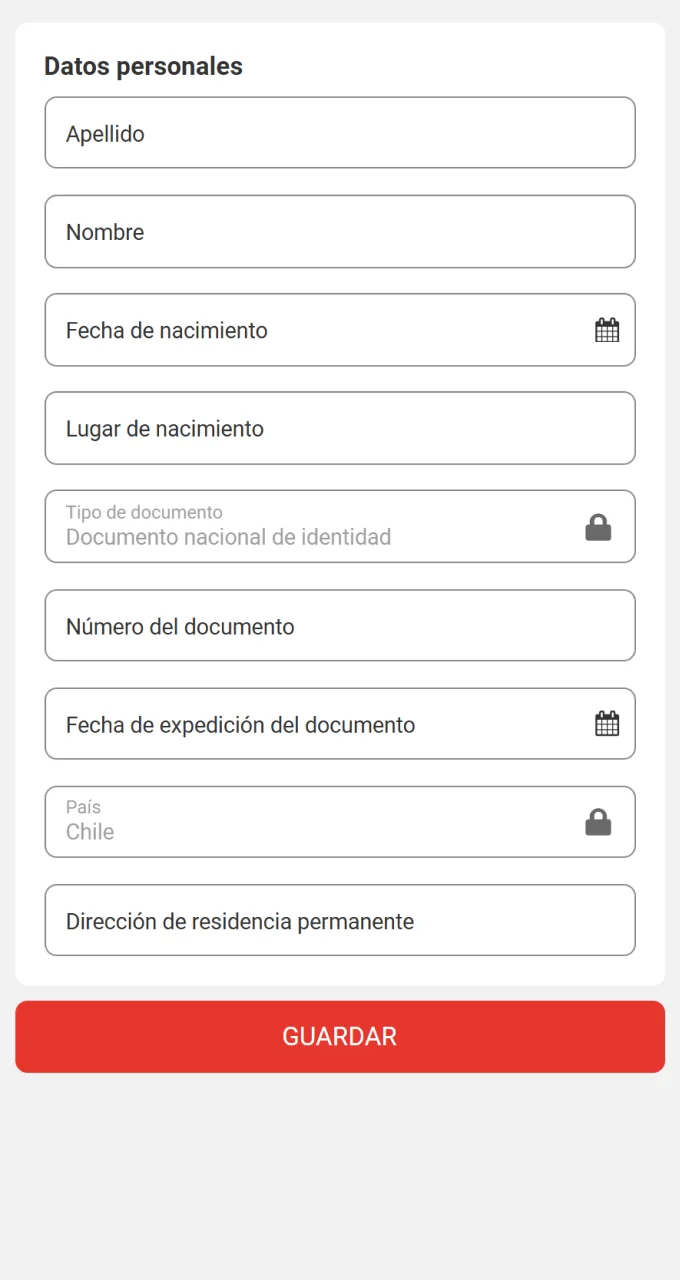Click inside the Apellido input field
This screenshot has width=680, height=1280.
click(x=340, y=132)
